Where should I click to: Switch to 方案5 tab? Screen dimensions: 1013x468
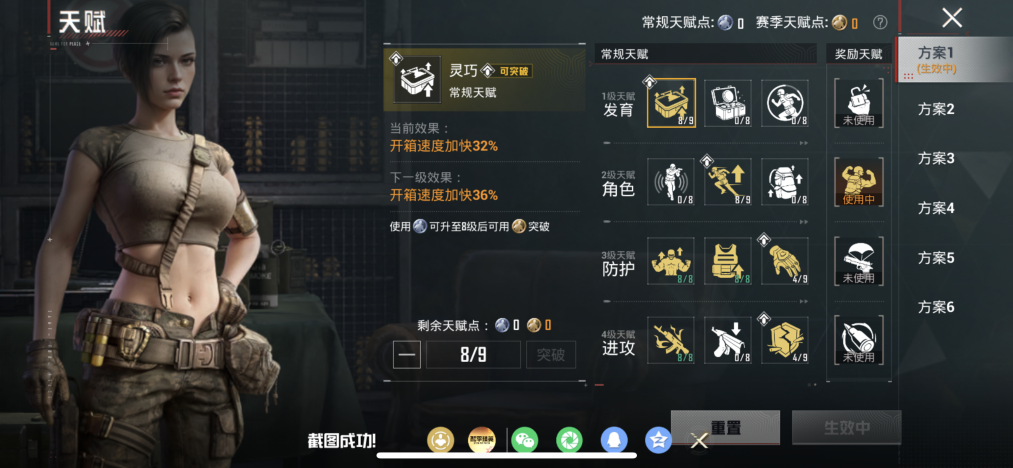click(x=935, y=258)
